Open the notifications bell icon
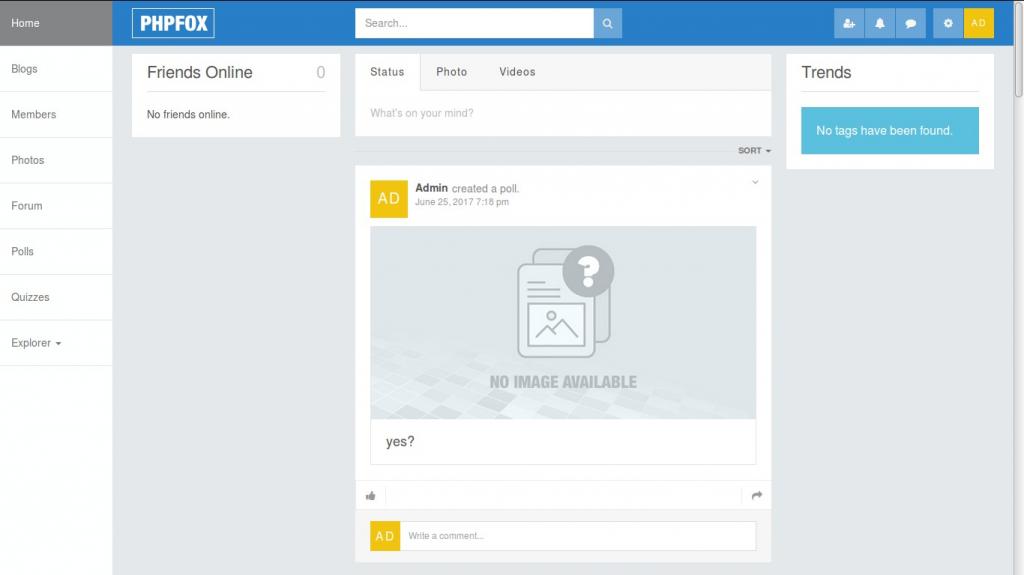The image size is (1024, 575). click(x=880, y=23)
